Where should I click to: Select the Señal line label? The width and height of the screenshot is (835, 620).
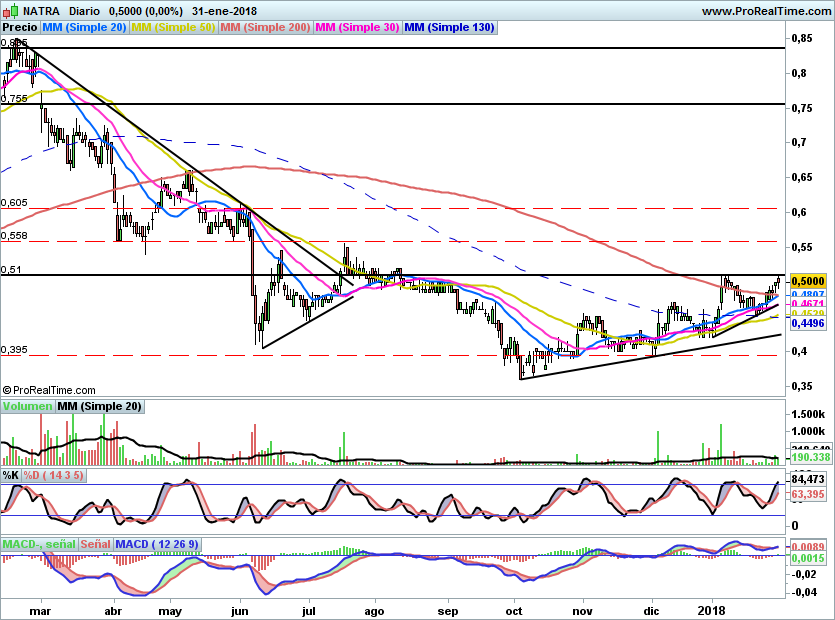[x=96, y=544]
